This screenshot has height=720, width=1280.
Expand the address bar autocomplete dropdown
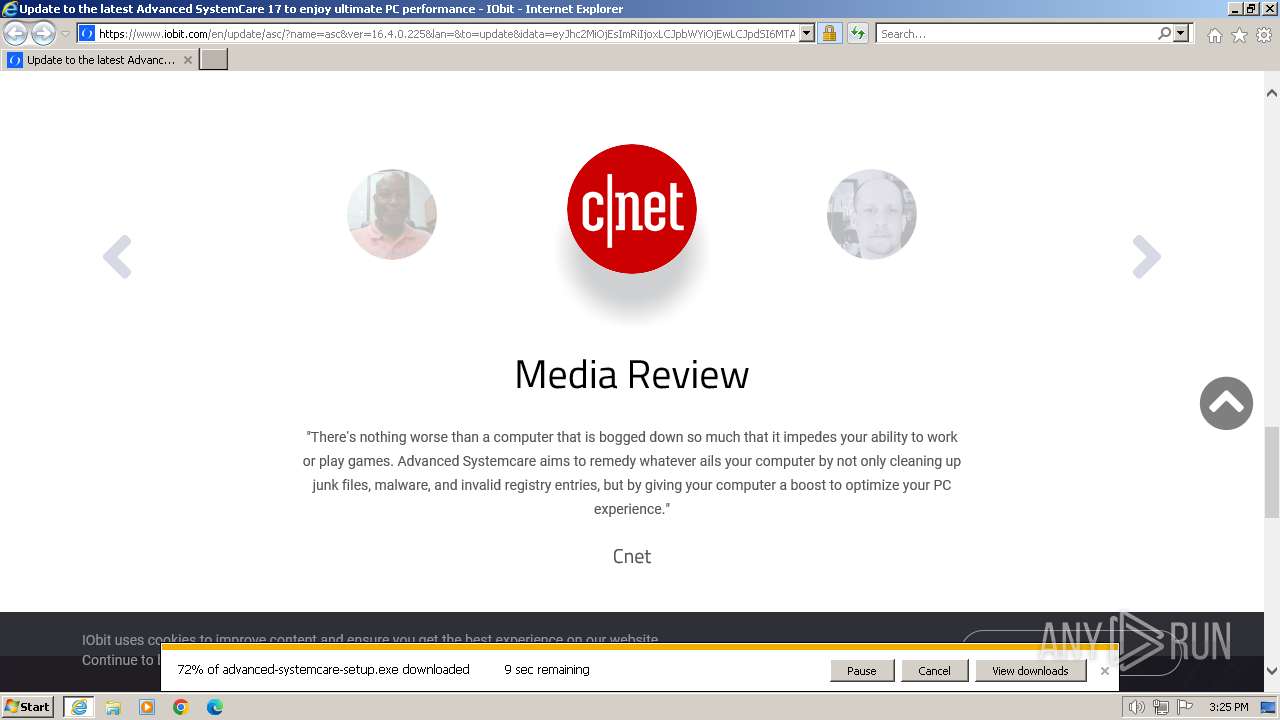[x=807, y=34]
